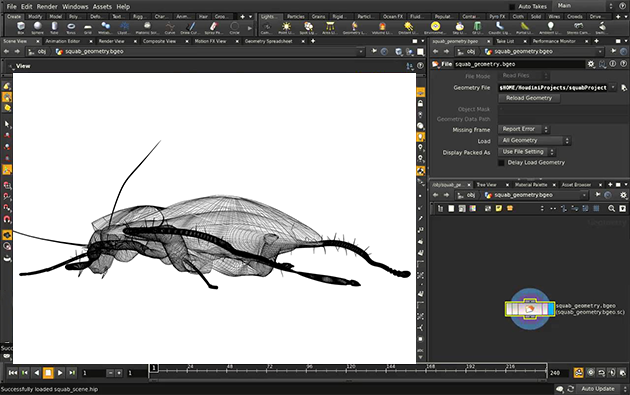Open the Render menu
Image resolution: width=630 pixels, height=395 pixels.
[x=47, y=6]
